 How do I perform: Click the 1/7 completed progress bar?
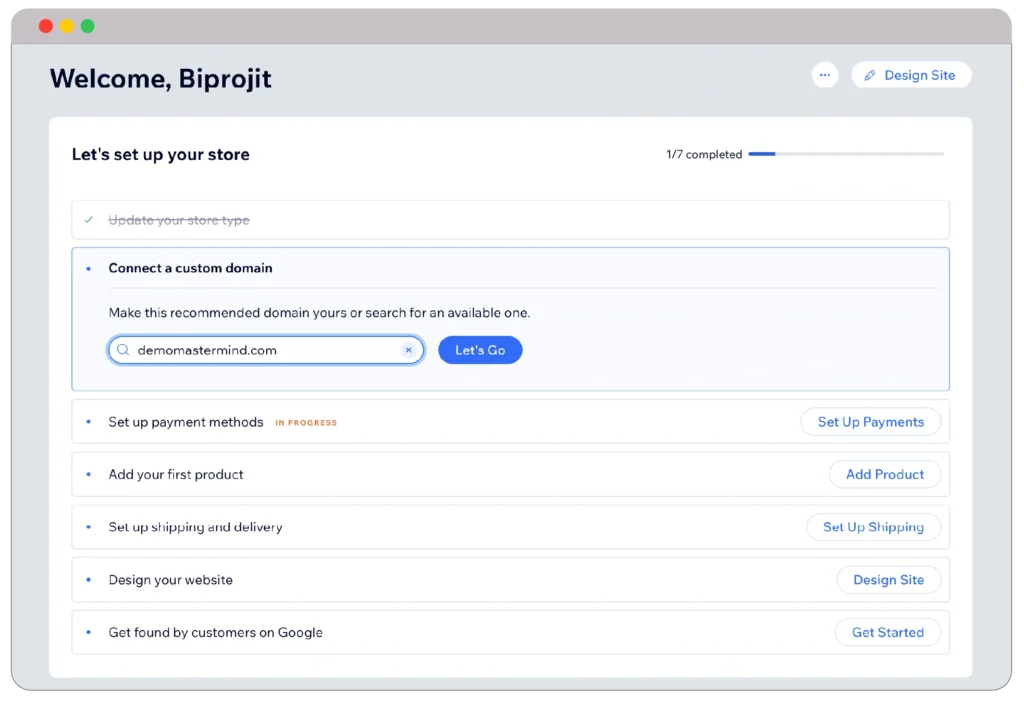845,154
